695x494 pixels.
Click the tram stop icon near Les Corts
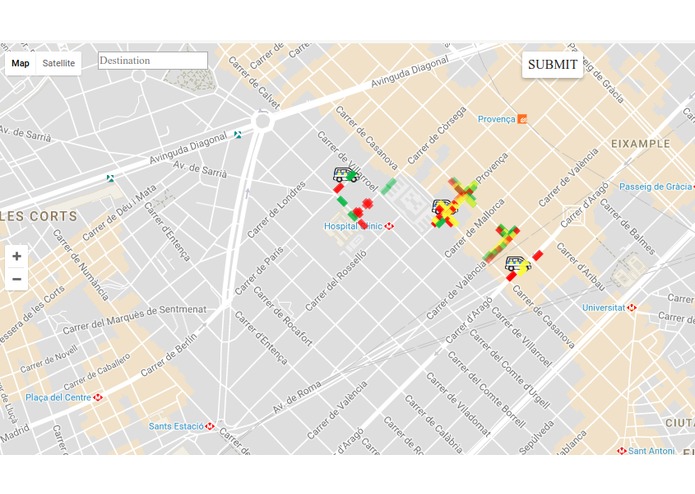110,178
